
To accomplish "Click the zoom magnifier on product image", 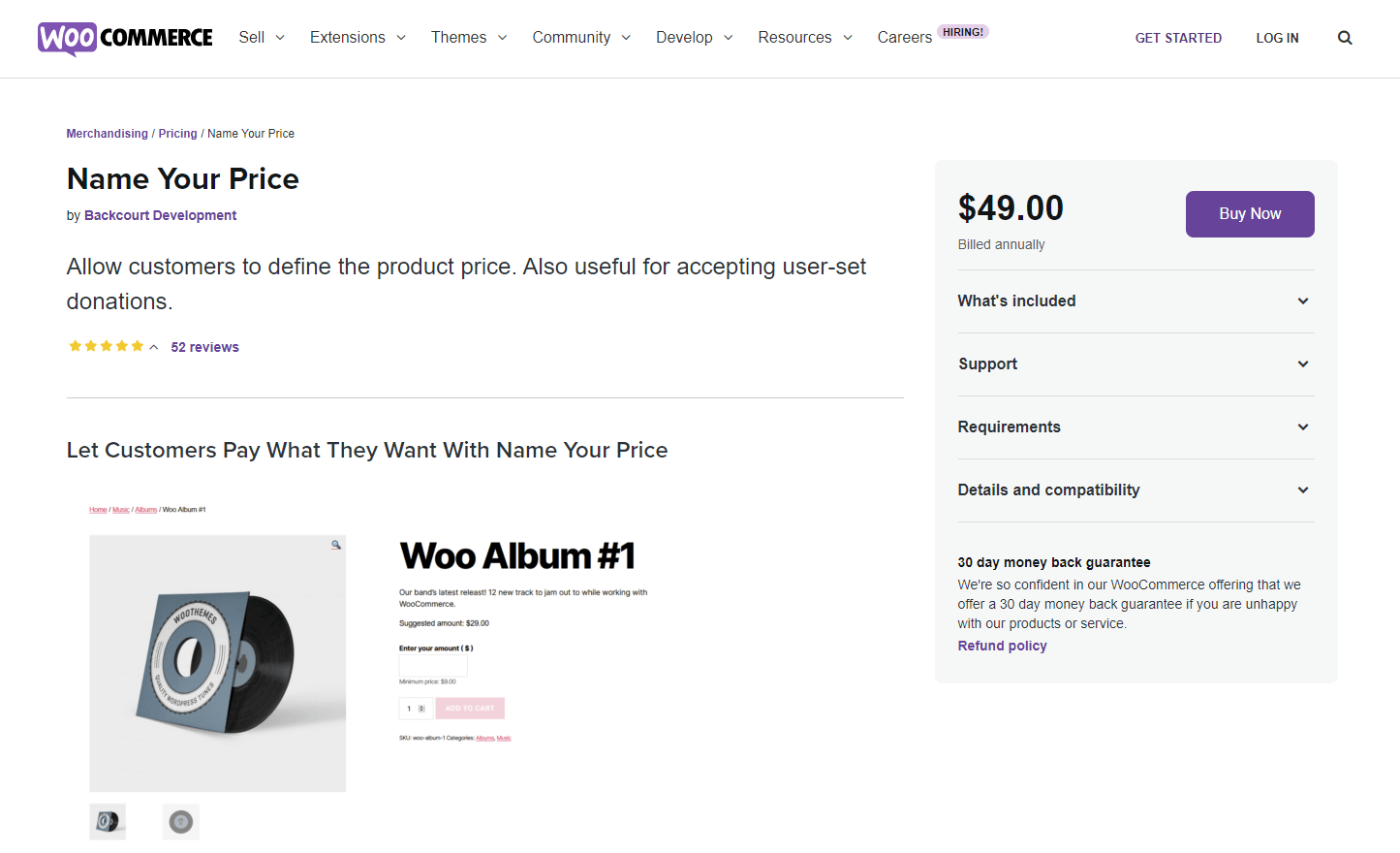I will (x=336, y=545).
